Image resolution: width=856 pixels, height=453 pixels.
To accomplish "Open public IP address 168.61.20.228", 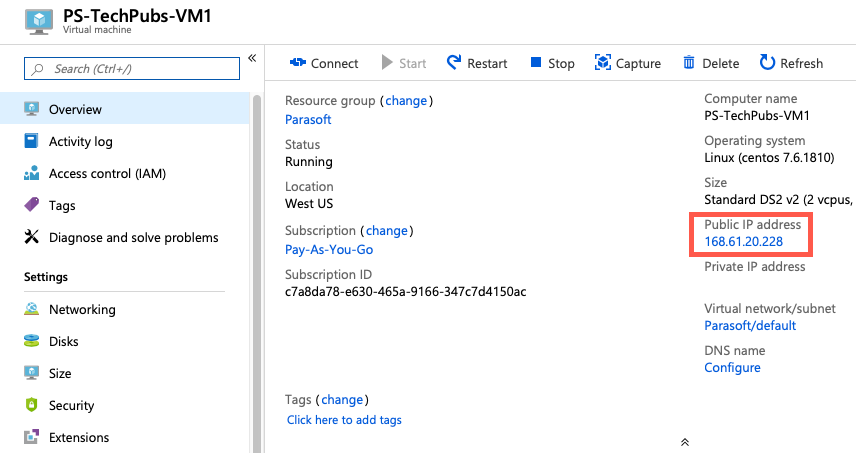I will click(x=744, y=241).
